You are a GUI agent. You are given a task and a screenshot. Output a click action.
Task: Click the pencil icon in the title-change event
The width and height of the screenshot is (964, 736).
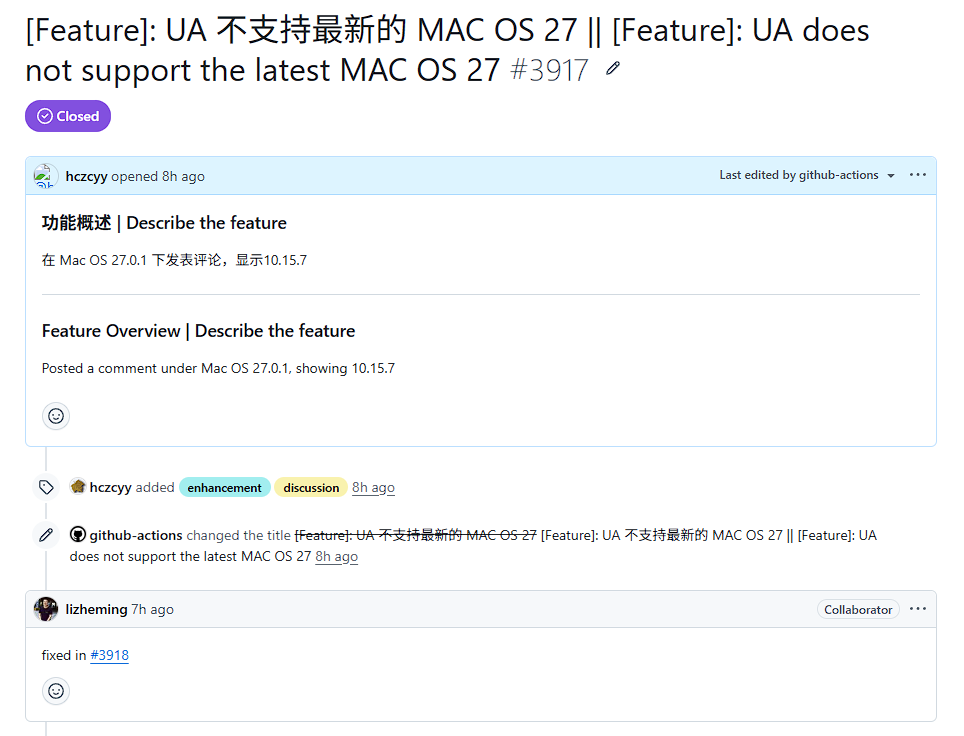click(x=46, y=535)
